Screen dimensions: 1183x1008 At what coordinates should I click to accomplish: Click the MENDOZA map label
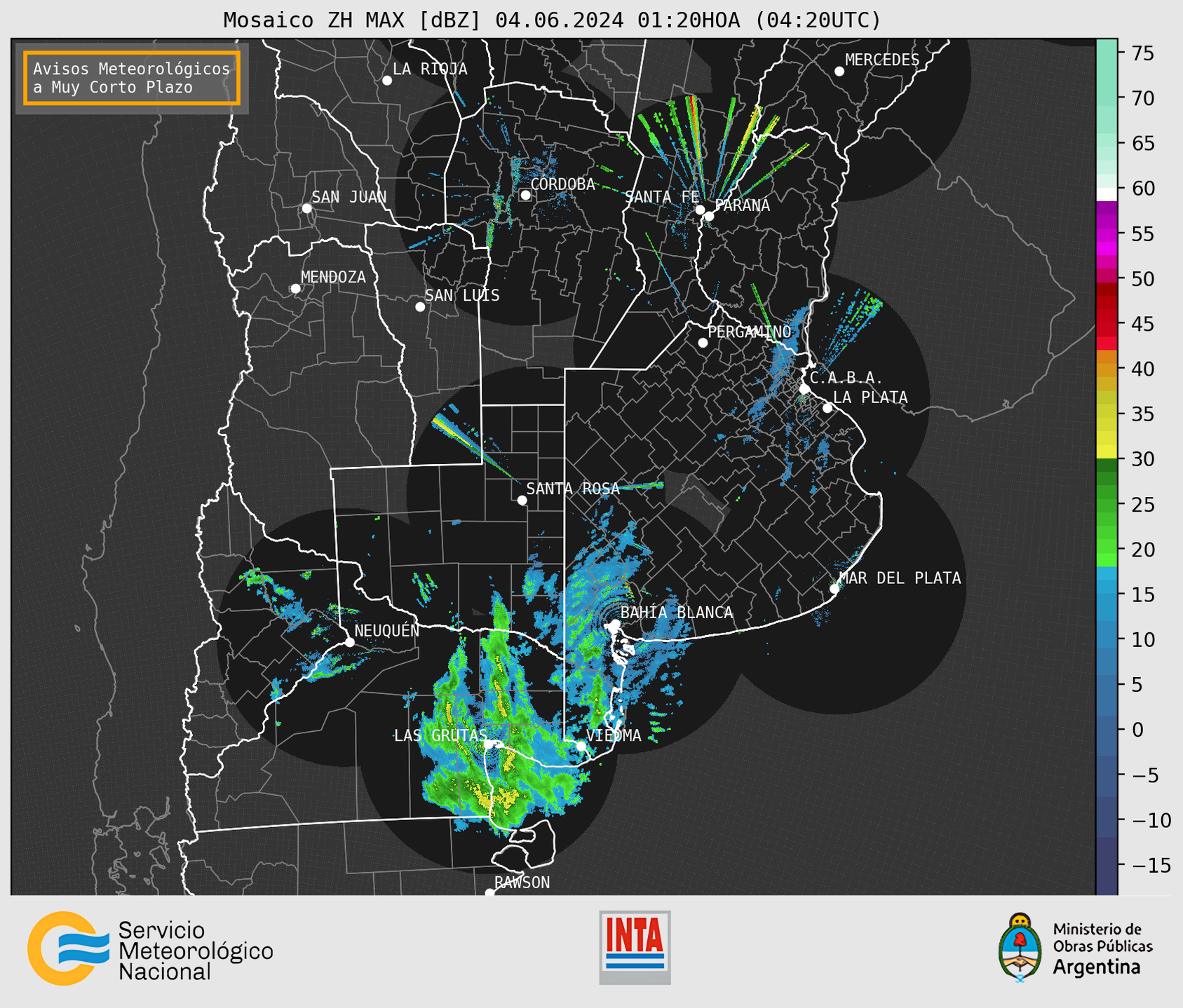coord(333,278)
